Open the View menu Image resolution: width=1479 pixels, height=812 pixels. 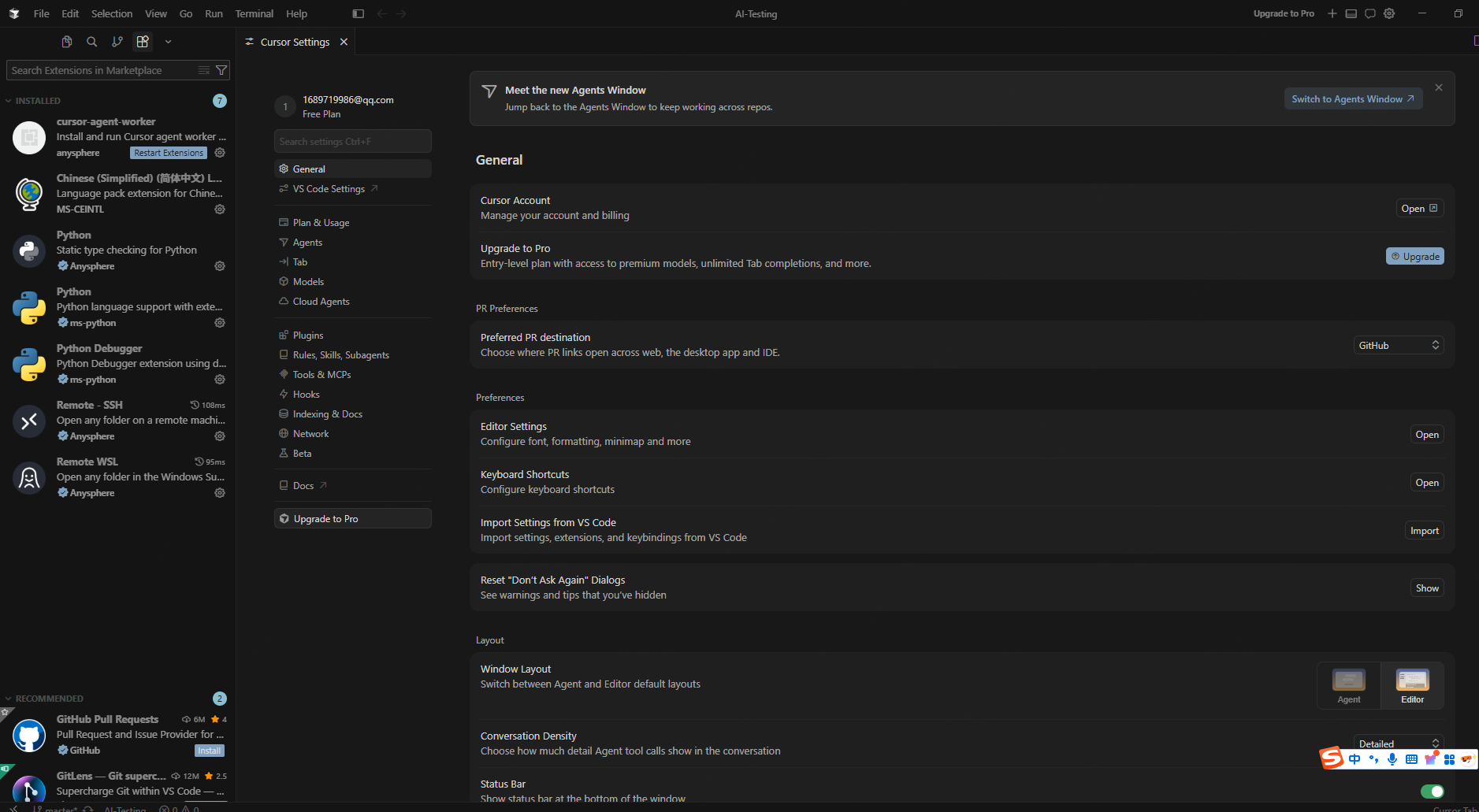(156, 13)
